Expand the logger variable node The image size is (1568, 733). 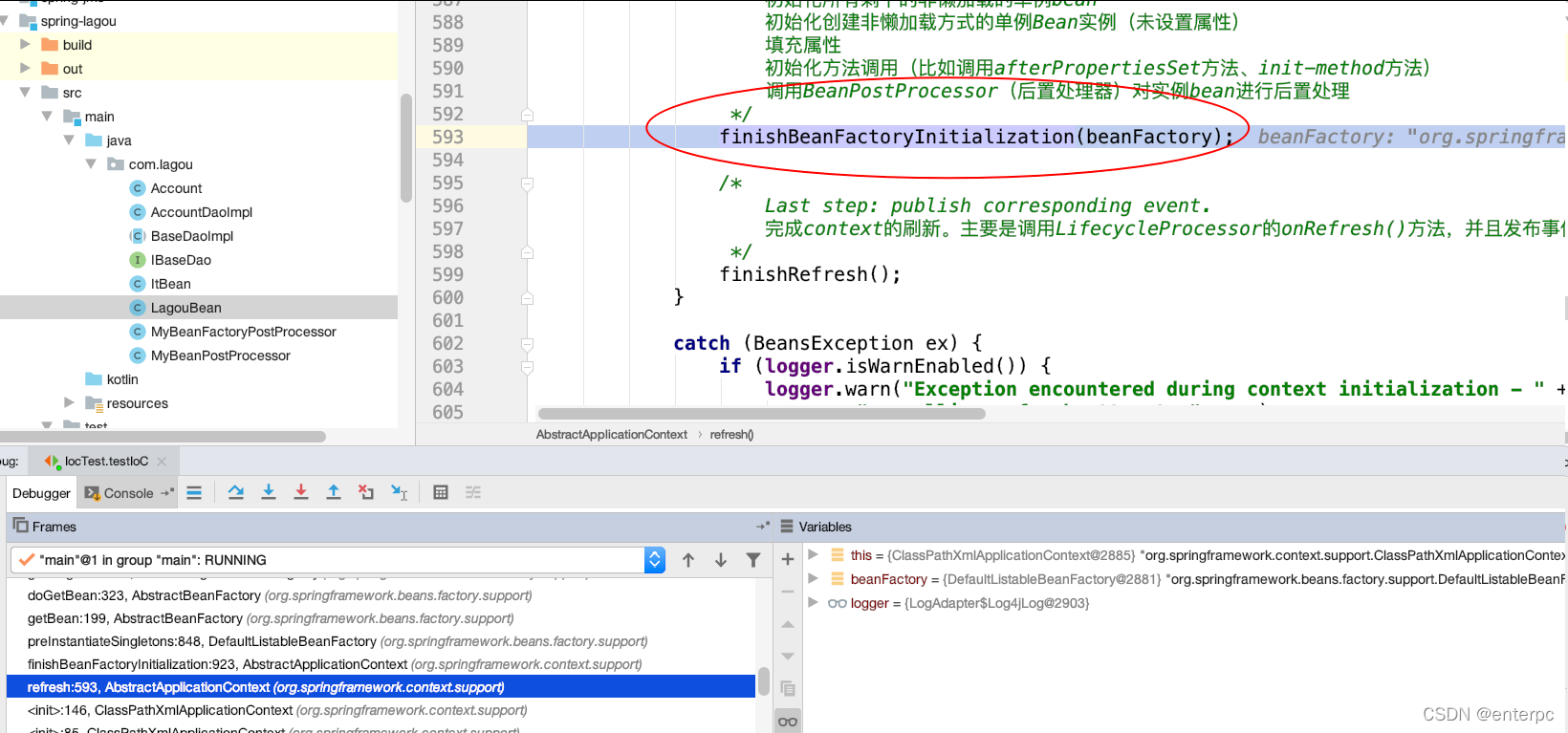[813, 602]
